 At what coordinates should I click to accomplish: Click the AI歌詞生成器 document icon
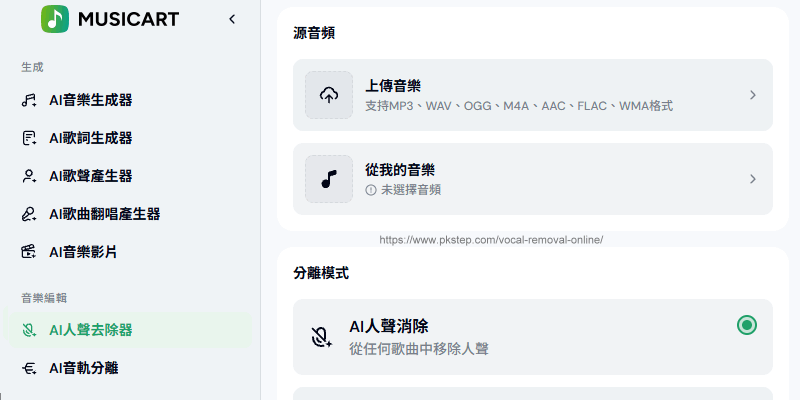click(x=29, y=138)
